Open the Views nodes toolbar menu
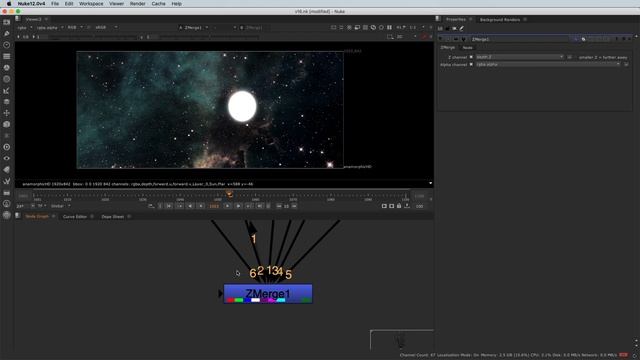This screenshot has height=360, width=640. click(x=7, y=158)
